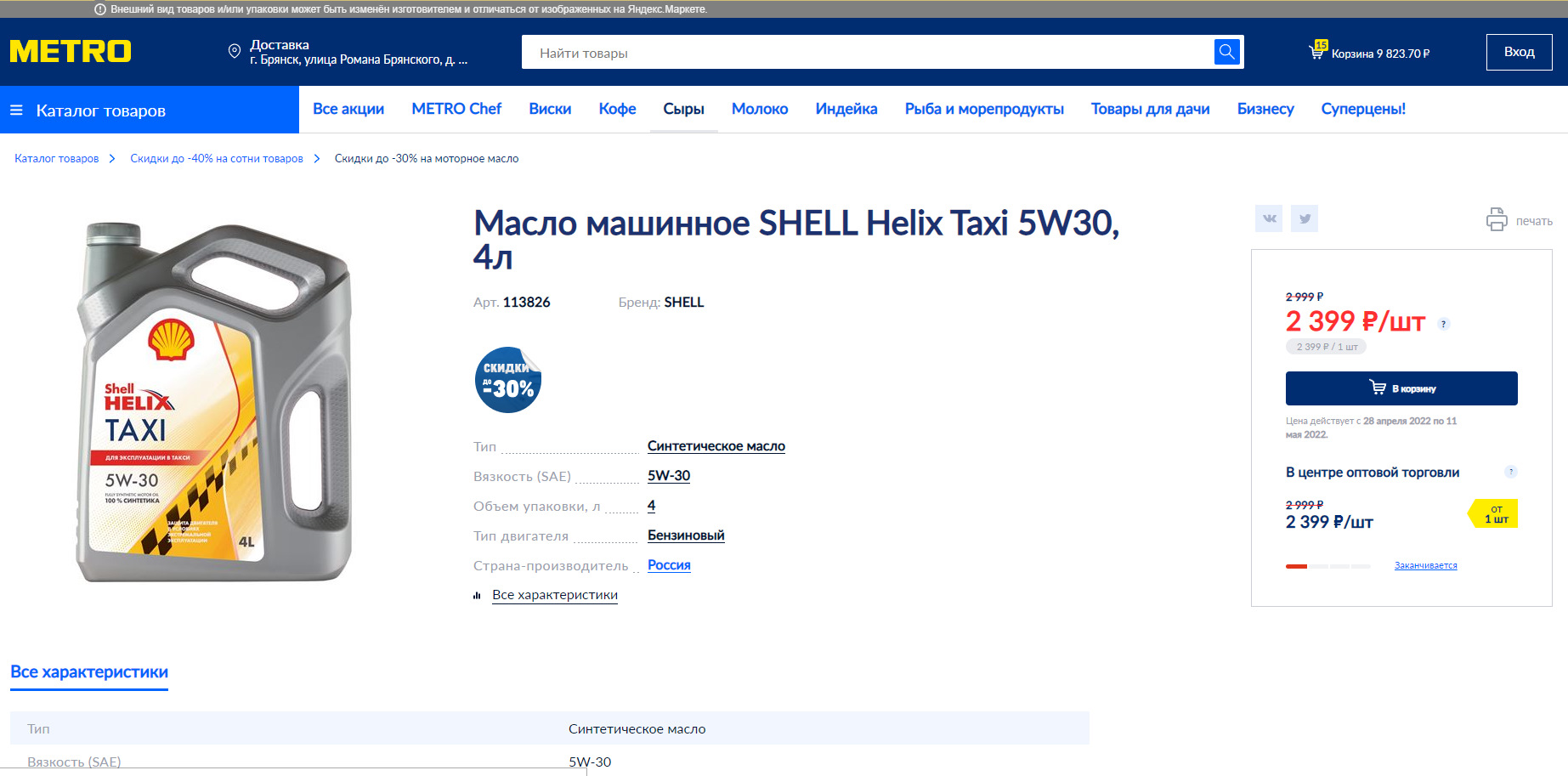Image resolution: width=1568 pixels, height=776 pixels.
Task: Add product with 'В корзину' button
Action: click(x=1401, y=388)
